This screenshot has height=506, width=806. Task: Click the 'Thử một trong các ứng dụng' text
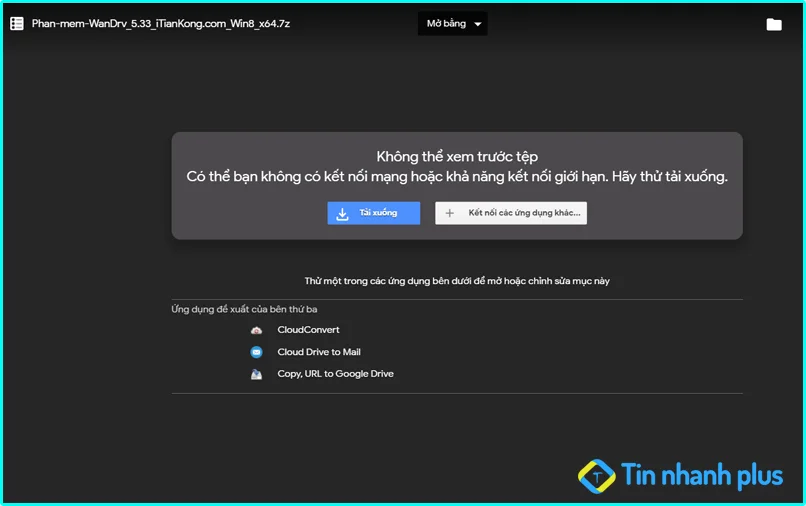457,281
